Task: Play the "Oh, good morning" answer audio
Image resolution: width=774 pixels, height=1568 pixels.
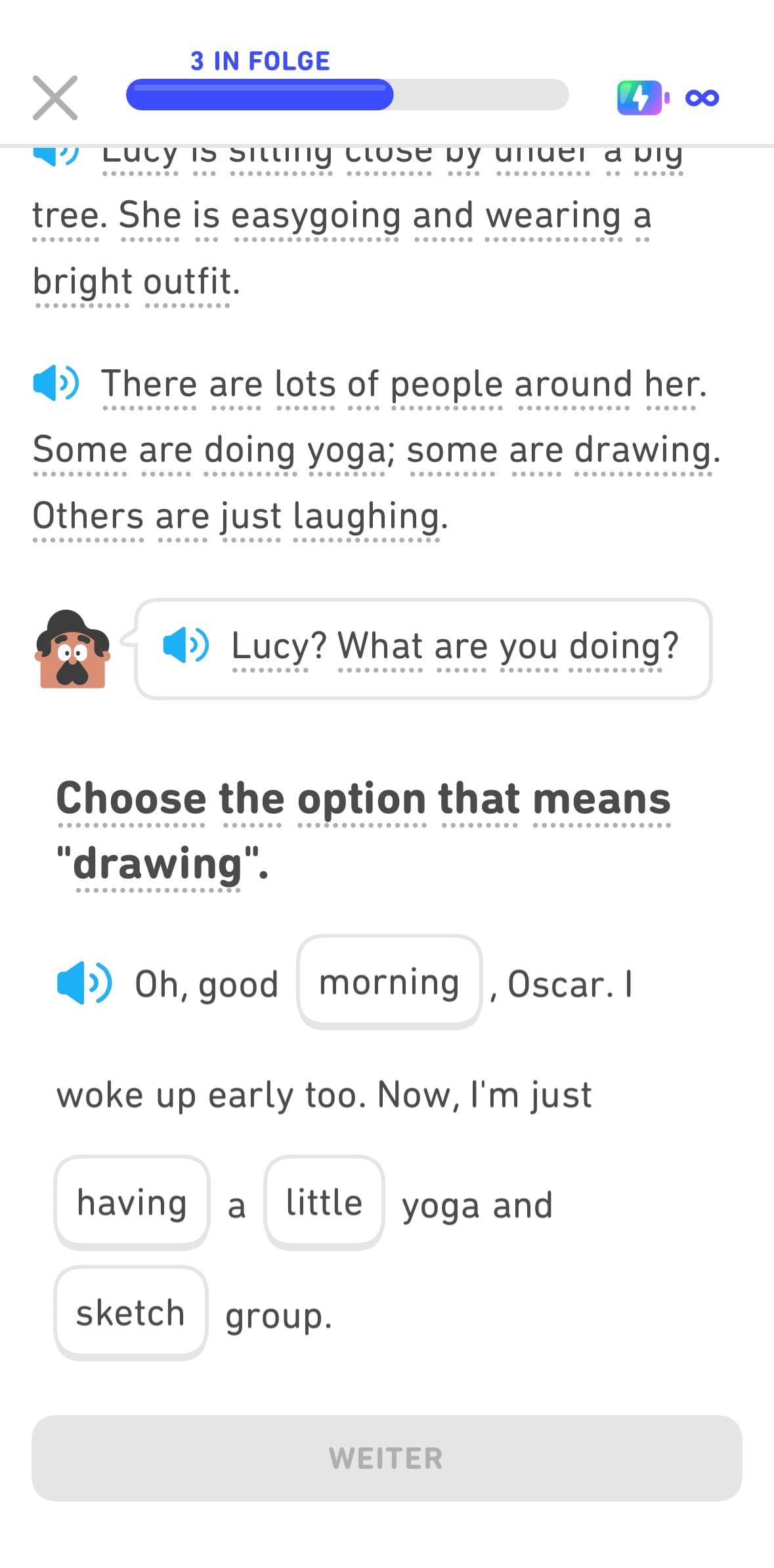Action: coord(85,983)
